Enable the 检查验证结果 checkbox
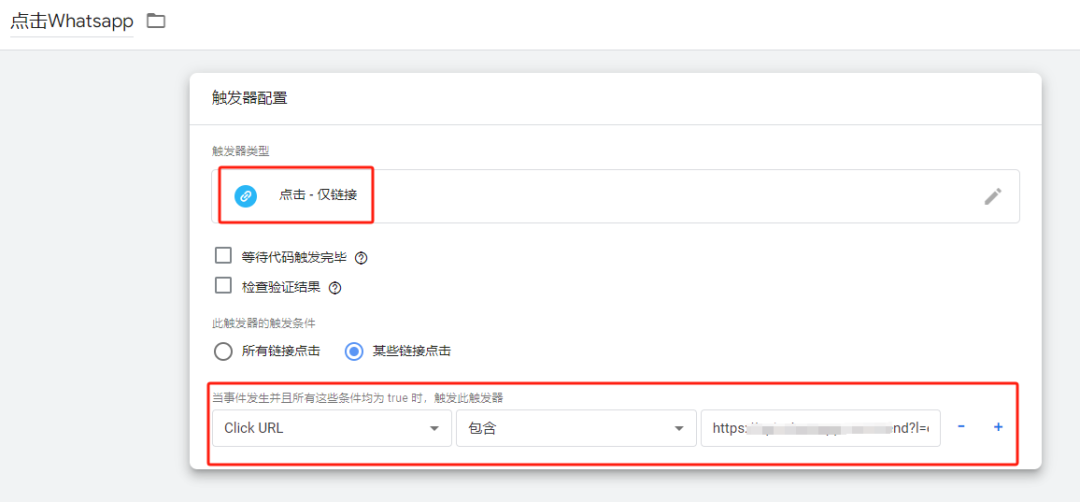The height and width of the screenshot is (502, 1080). click(223, 286)
